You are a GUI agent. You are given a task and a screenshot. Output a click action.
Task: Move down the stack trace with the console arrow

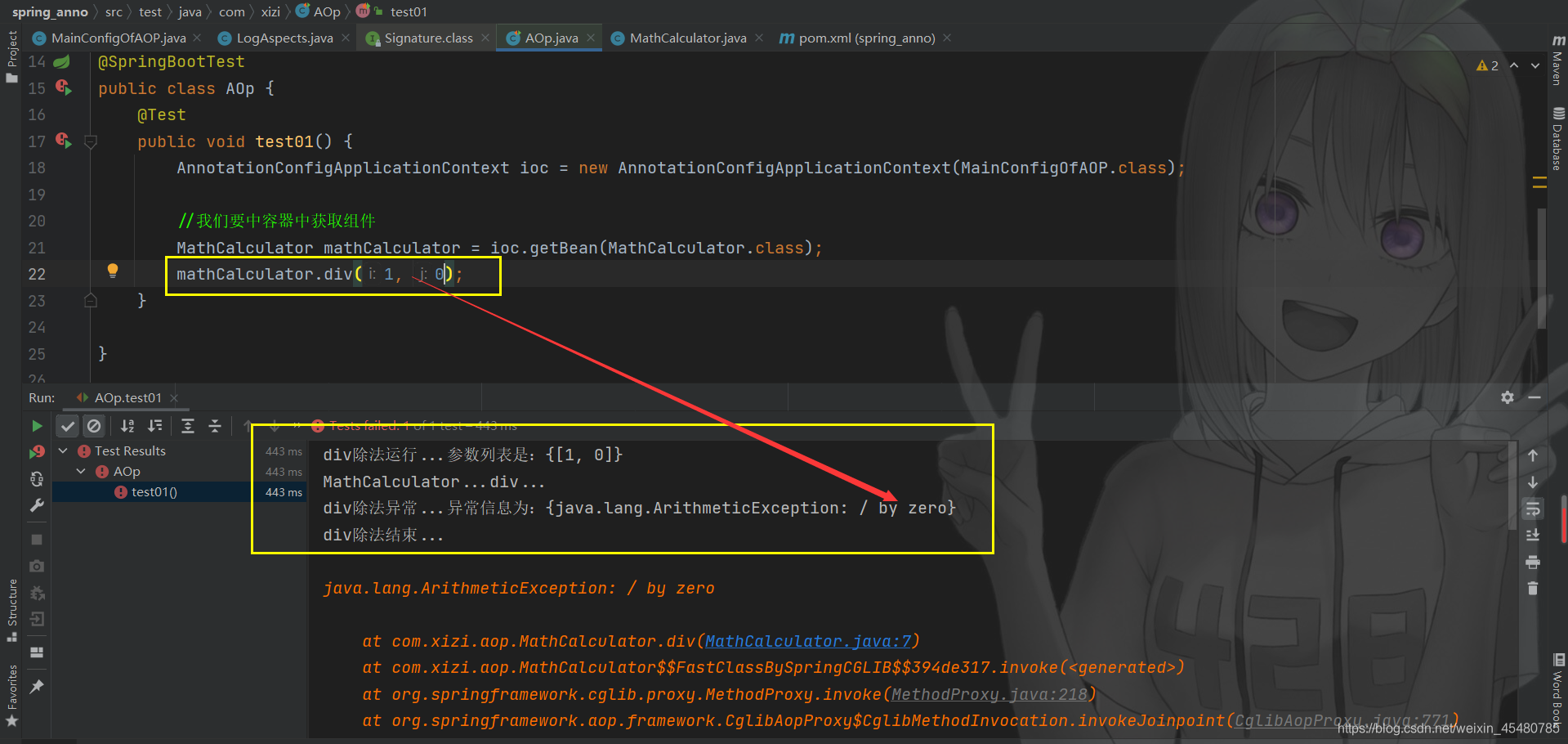[x=1533, y=482]
